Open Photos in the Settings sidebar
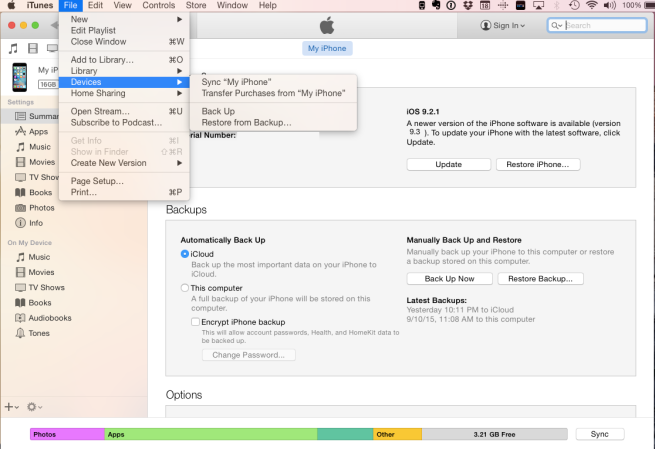 [42, 207]
